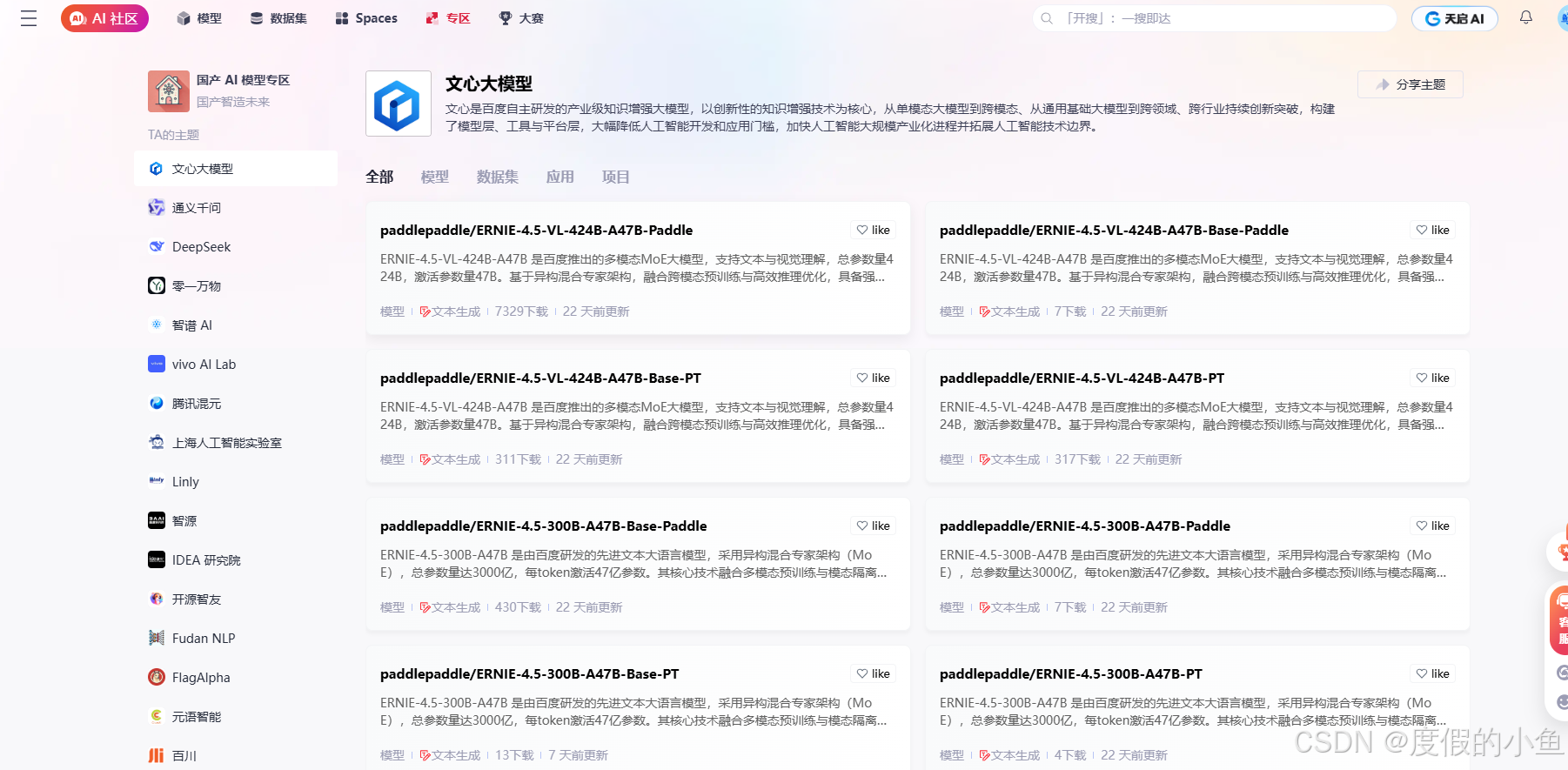The image size is (1568, 770).
Task: Open the hamburger menu icon
Action: (x=29, y=18)
